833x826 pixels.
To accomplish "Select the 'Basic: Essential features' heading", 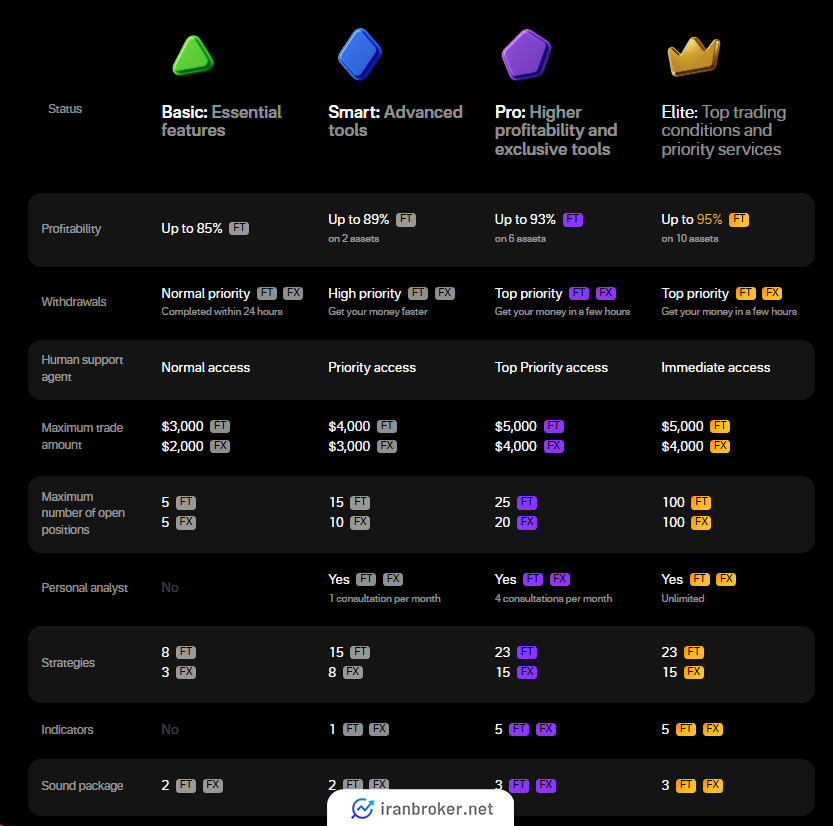I will pyautogui.click(x=222, y=121).
